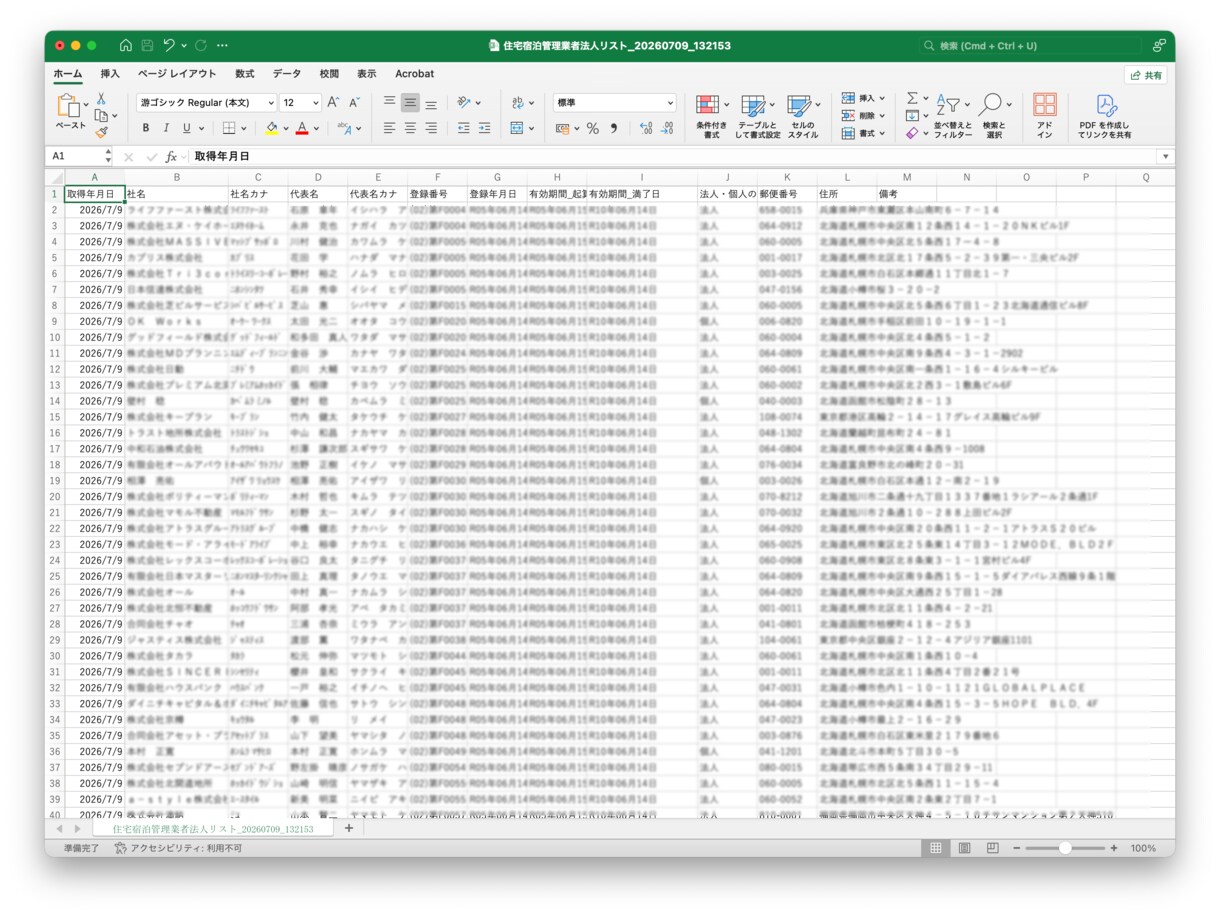The image size is (1220, 916).
Task: Decrease font size with small A
Action: pyautogui.click(x=354, y=103)
